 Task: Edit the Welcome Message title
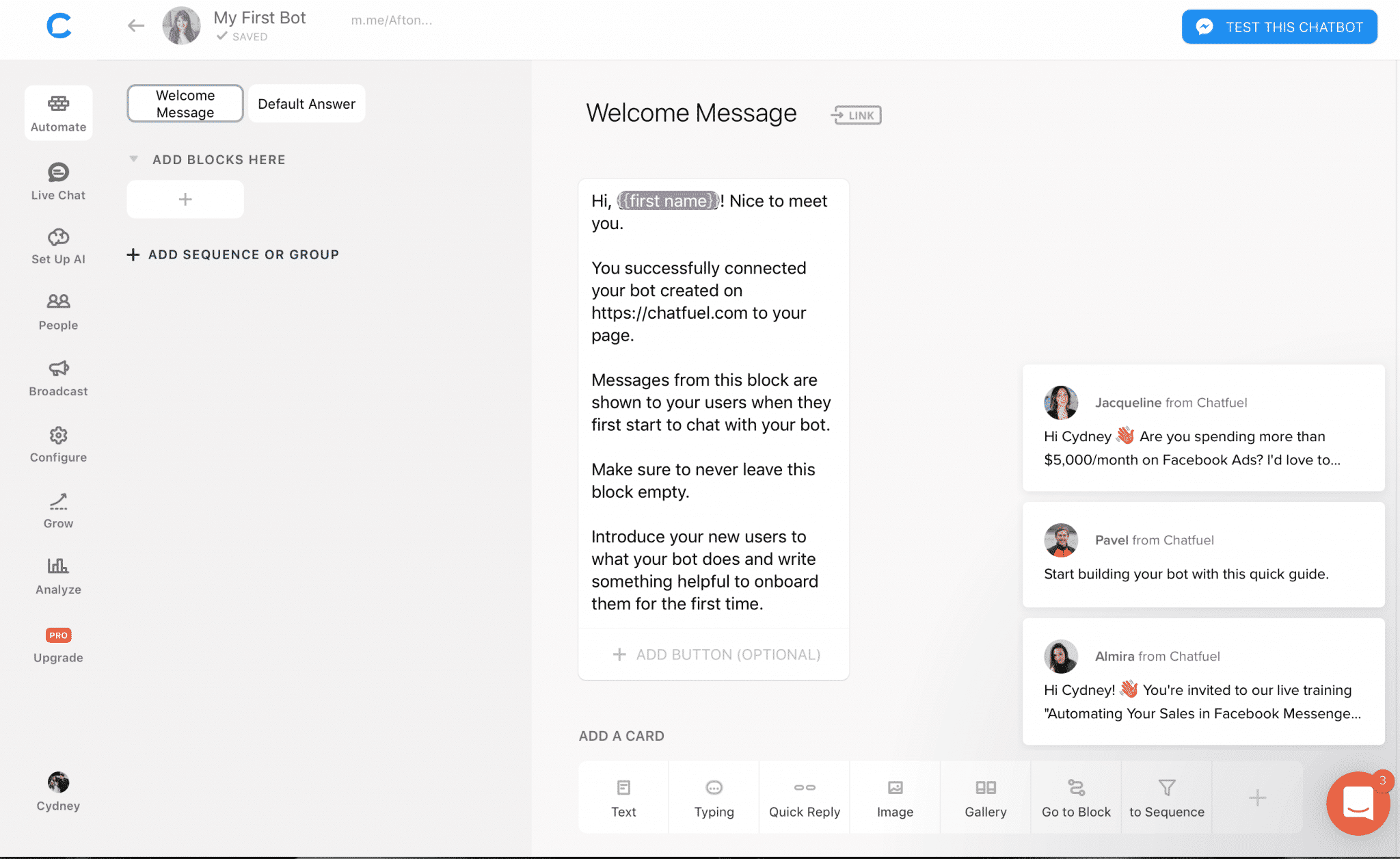691,114
